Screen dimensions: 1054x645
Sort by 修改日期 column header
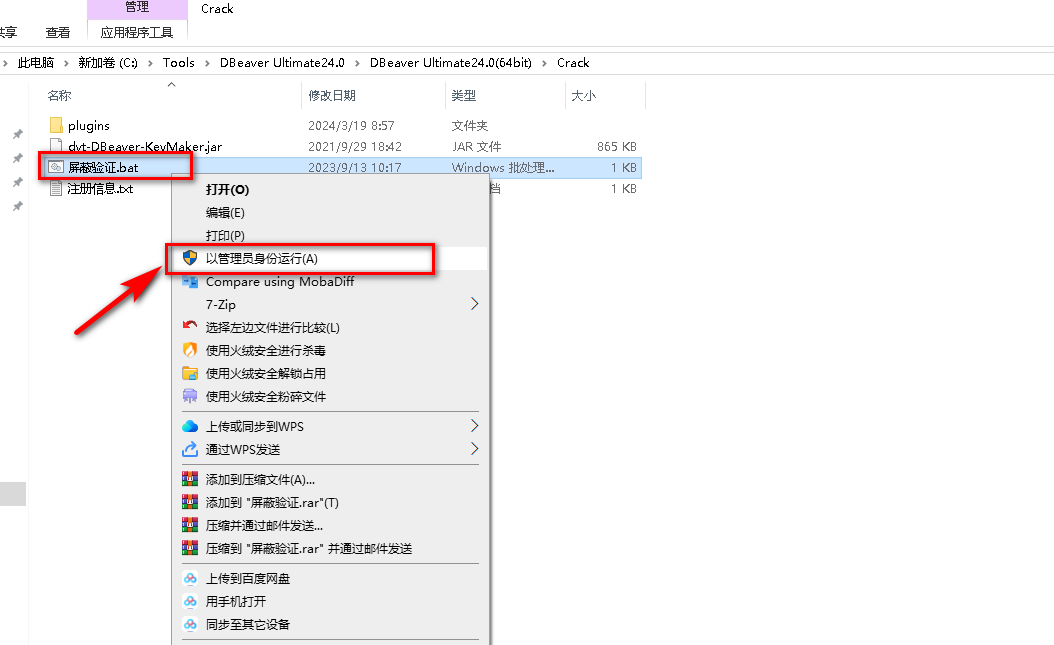(x=332, y=95)
